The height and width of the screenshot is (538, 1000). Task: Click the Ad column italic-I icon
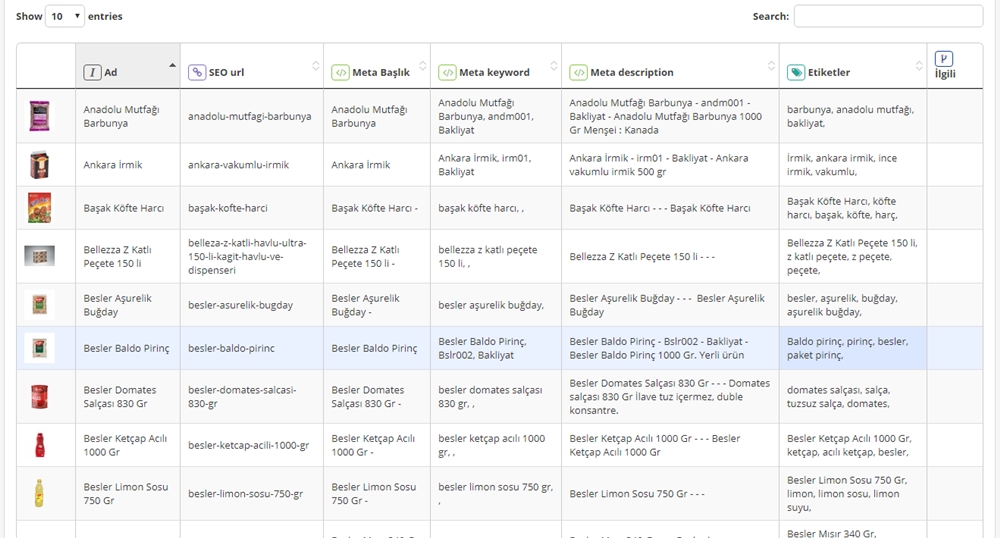click(92, 72)
